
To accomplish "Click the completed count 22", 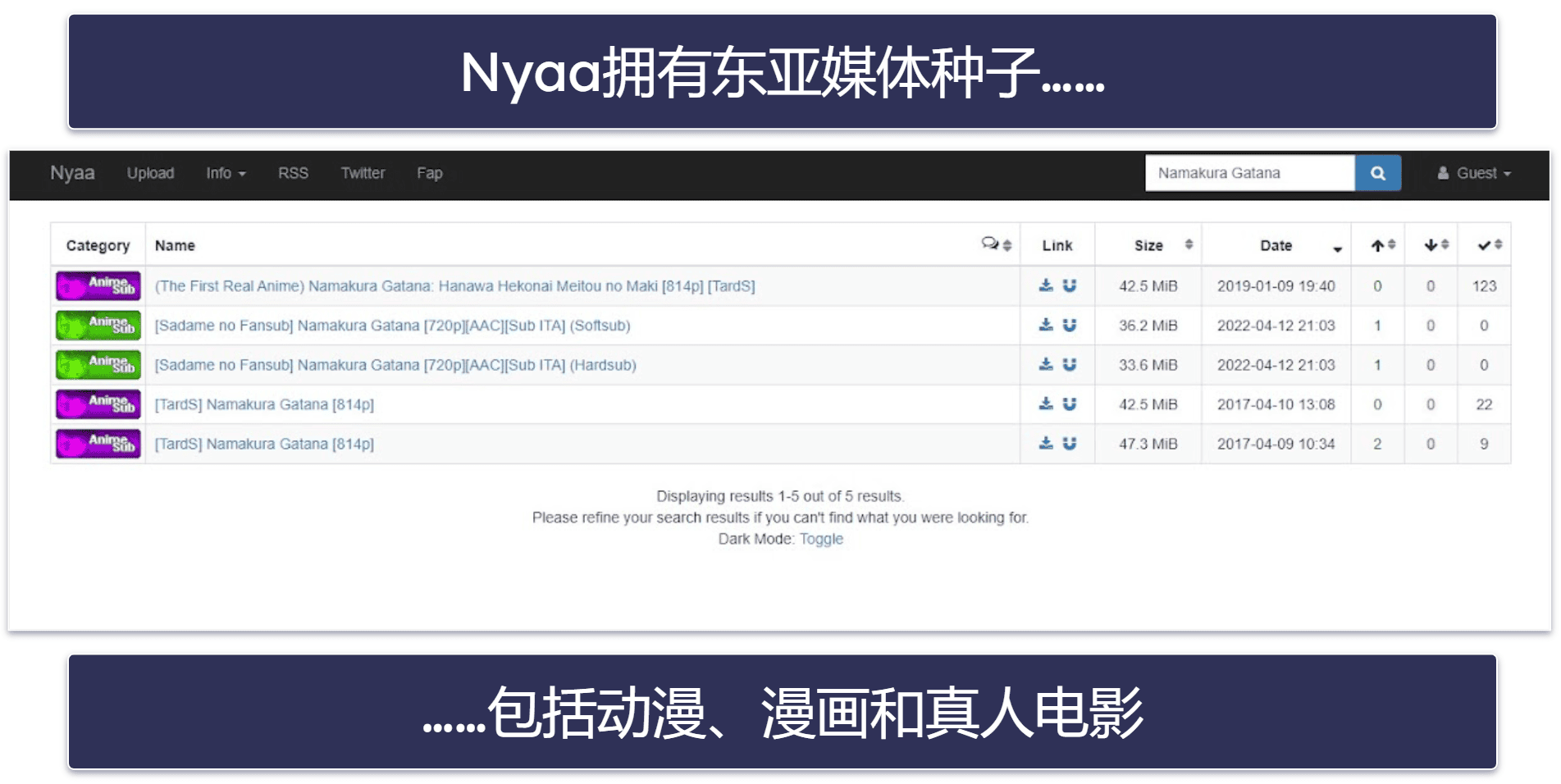I will (x=1484, y=403).
